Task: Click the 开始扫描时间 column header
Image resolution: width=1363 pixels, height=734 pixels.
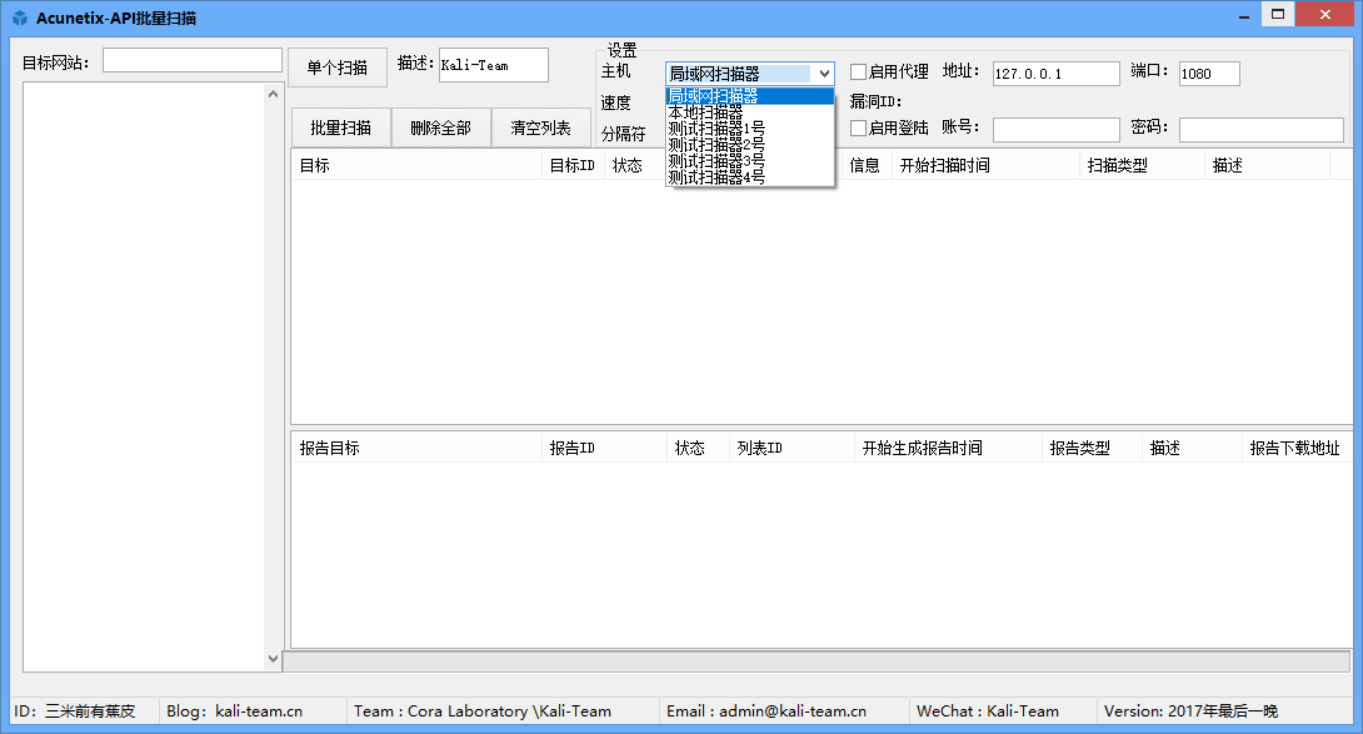Action: (986, 165)
